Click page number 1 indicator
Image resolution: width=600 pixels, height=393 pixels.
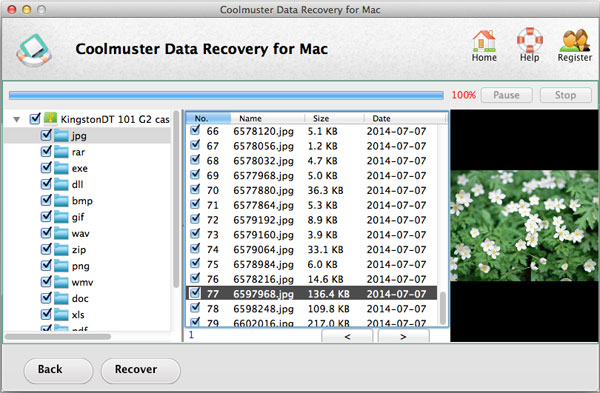pos(191,335)
